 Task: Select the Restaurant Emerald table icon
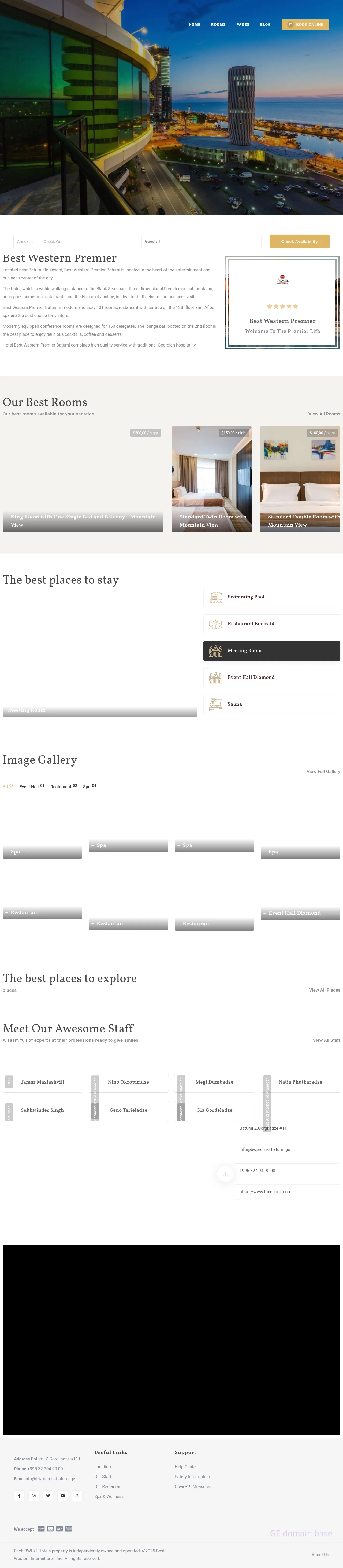pyautogui.click(x=215, y=624)
